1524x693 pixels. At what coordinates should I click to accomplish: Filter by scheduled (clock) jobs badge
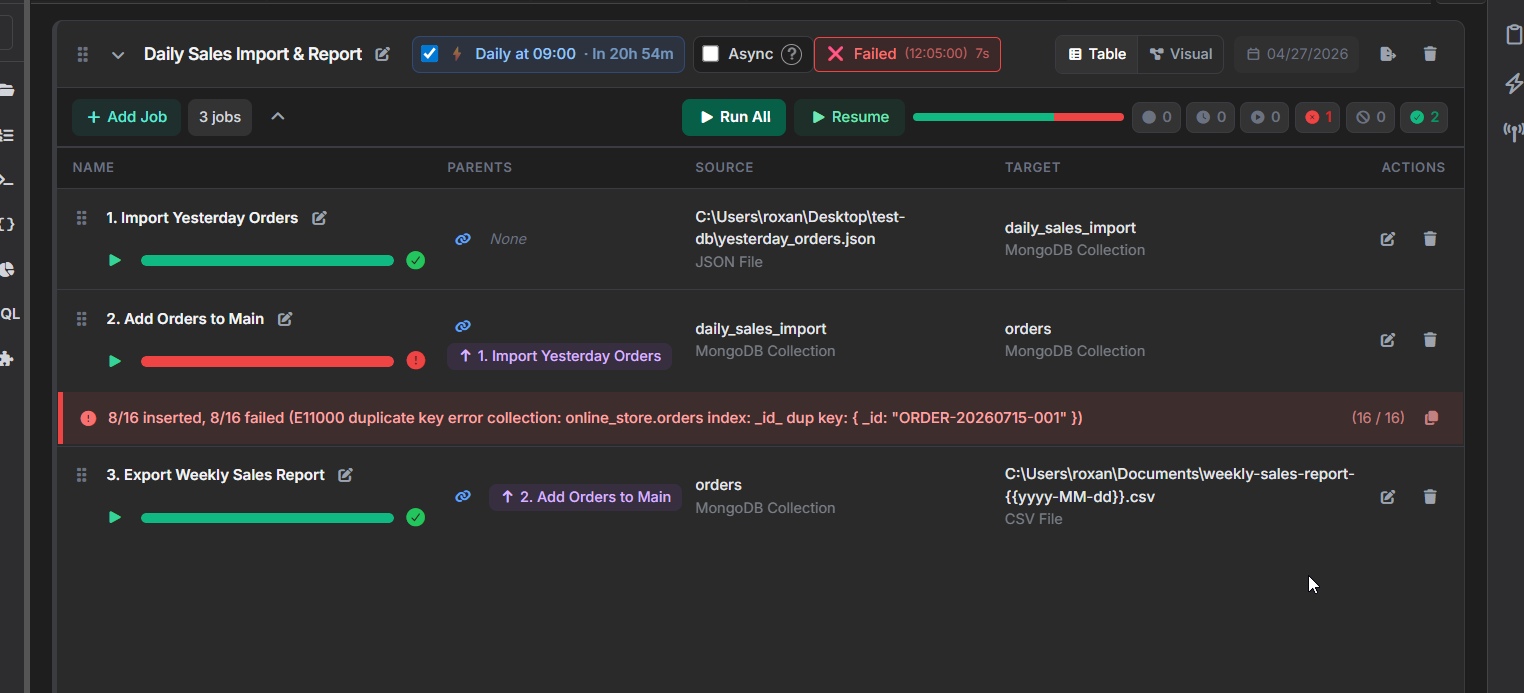coord(1211,117)
